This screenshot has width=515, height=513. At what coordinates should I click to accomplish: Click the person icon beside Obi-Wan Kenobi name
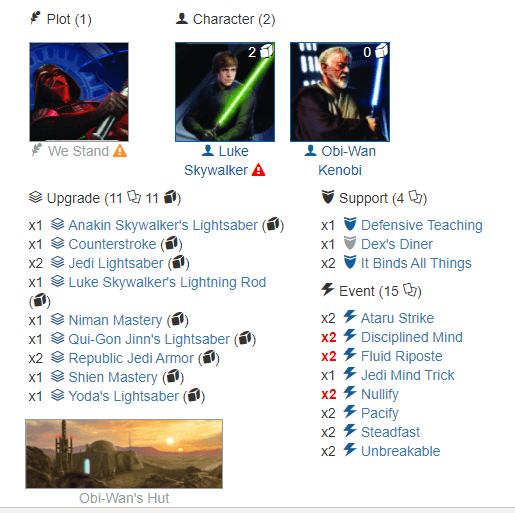[310, 151]
